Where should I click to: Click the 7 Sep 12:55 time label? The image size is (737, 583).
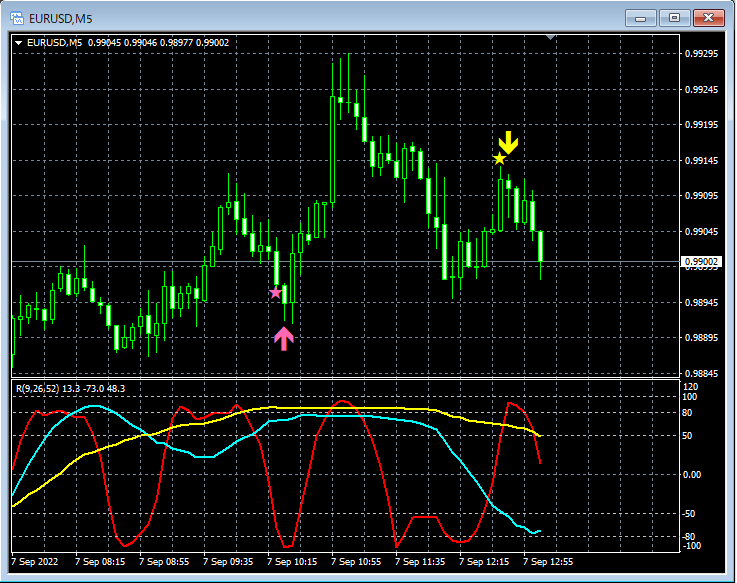coord(548,562)
